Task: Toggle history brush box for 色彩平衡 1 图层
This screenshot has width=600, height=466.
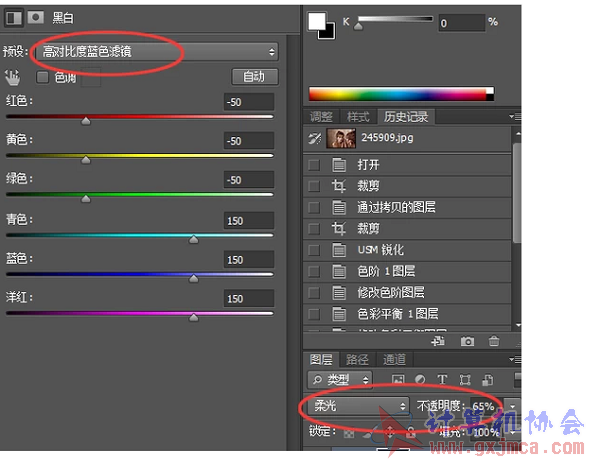Action: pyautogui.click(x=314, y=314)
